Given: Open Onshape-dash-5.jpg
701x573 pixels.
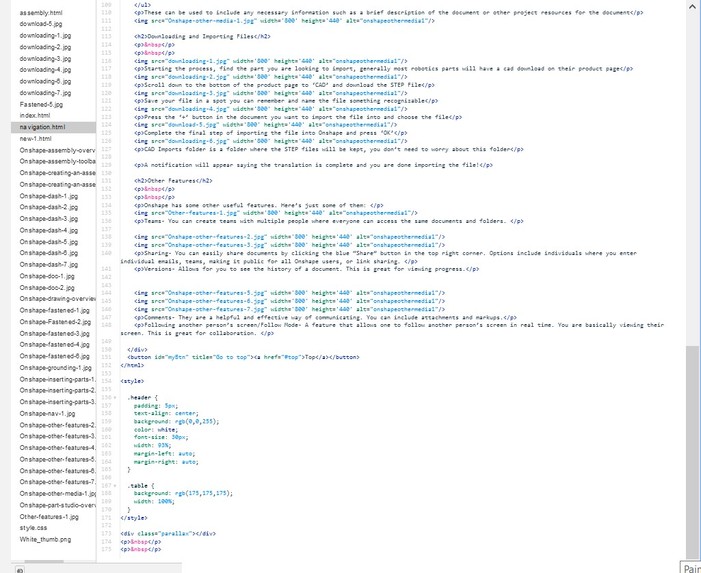Looking at the screenshot, I should [49, 242].
